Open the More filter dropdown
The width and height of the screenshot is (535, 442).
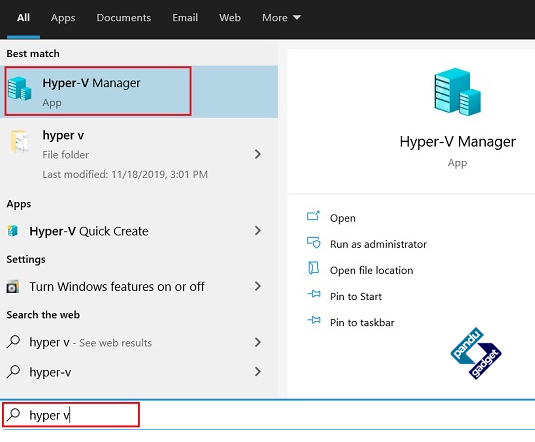[281, 18]
